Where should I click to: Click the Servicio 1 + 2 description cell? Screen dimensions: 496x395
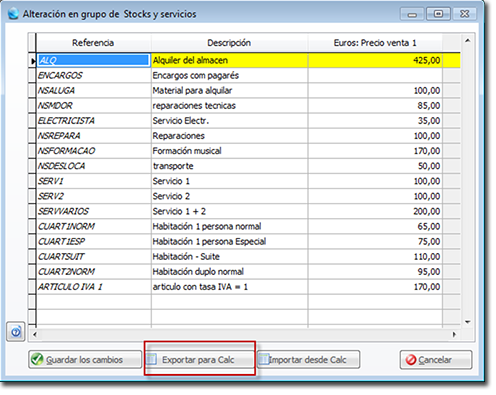coord(229,211)
